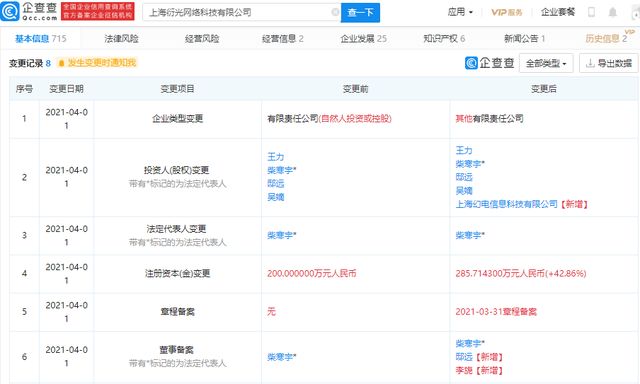Image resolution: width=640 pixels, height=384 pixels.
Task: Click the 发生变更时通知我 notification button
Action: pyautogui.click(x=97, y=63)
